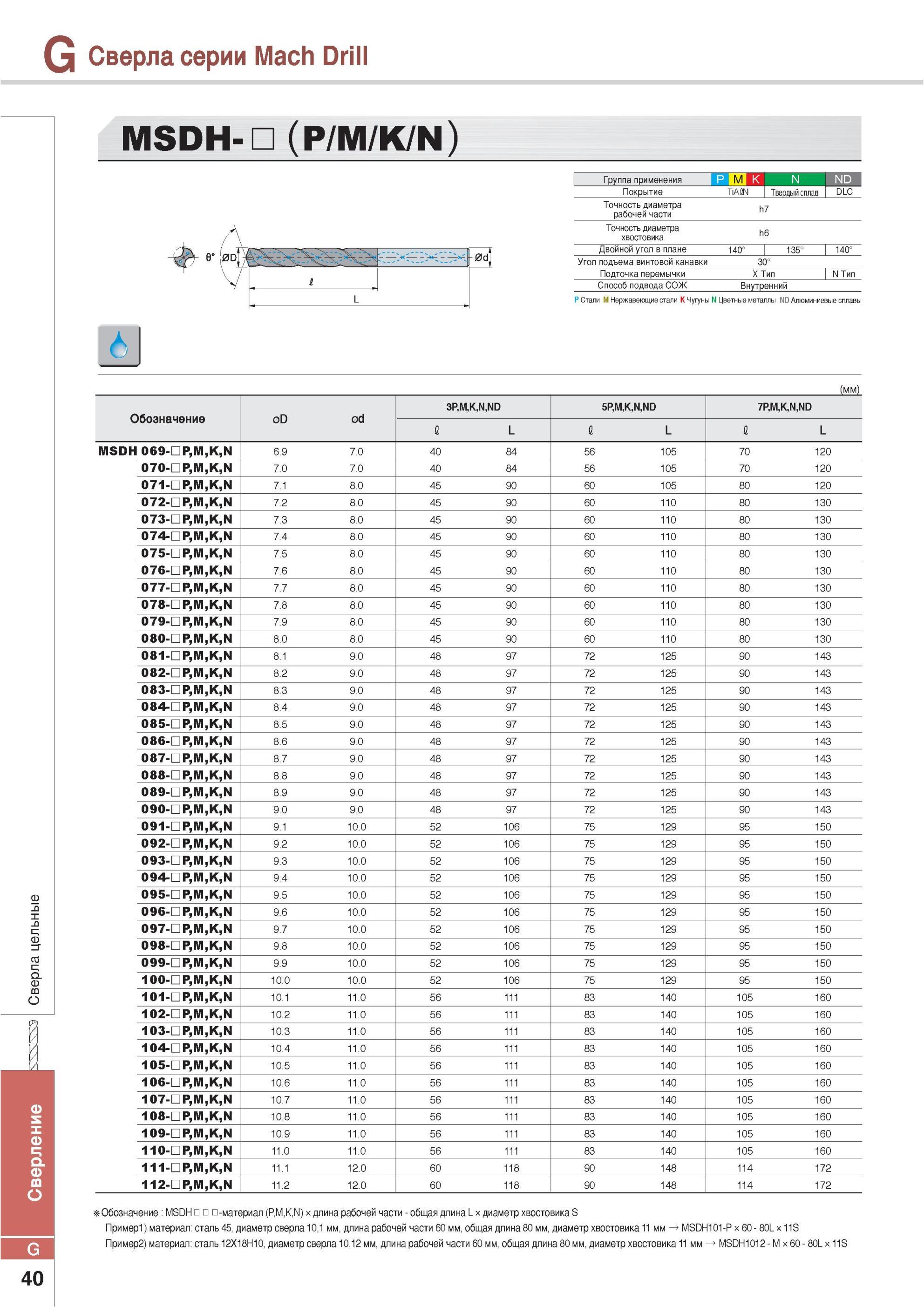Image resolution: width=924 pixels, height=1307 pixels.
Task: Click the large section letter G in the header
Action: [x=59, y=55]
